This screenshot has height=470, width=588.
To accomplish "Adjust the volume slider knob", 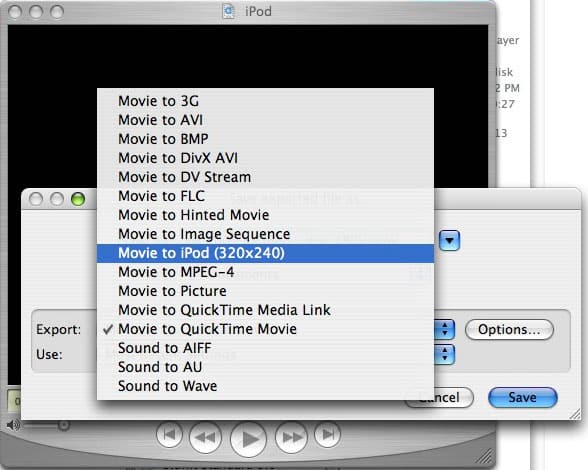I will (x=64, y=425).
